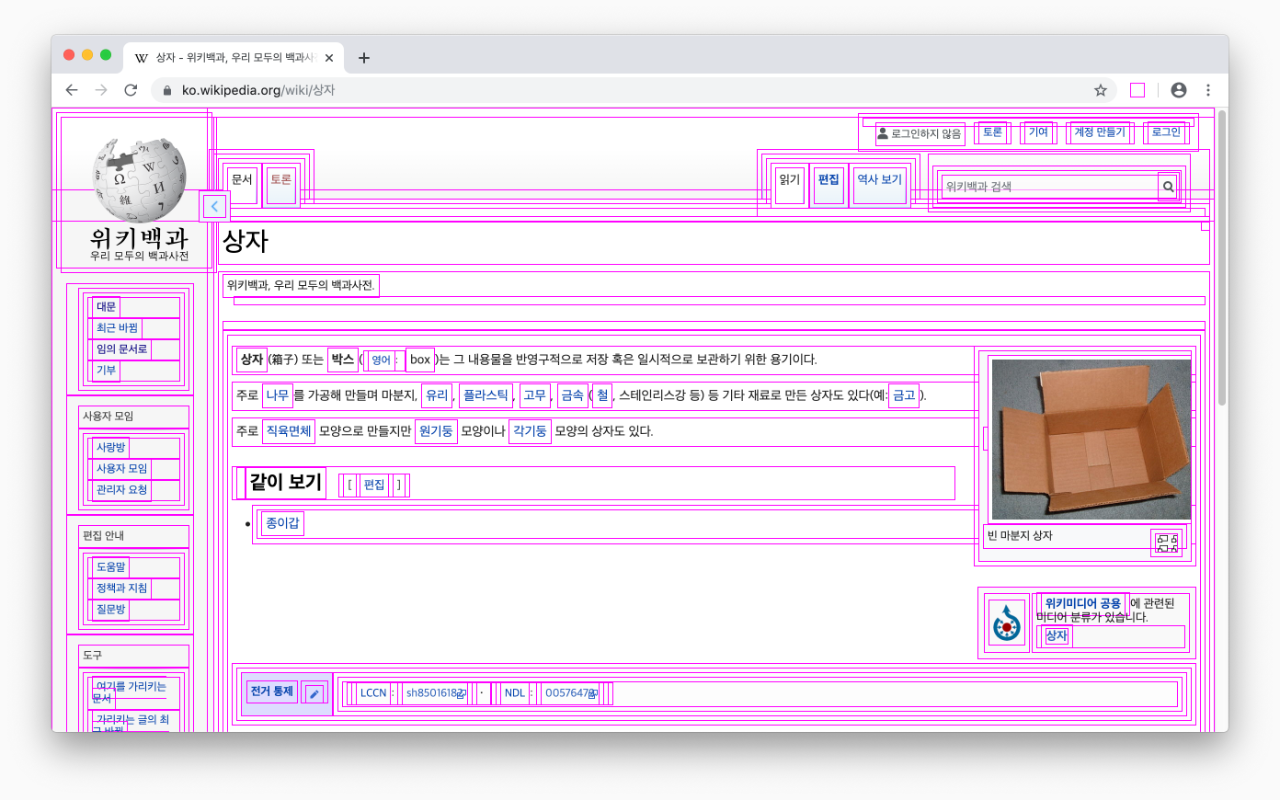1280x800 pixels.
Task: Click the 계정 만들기 link
Action: pos(1099,133)
